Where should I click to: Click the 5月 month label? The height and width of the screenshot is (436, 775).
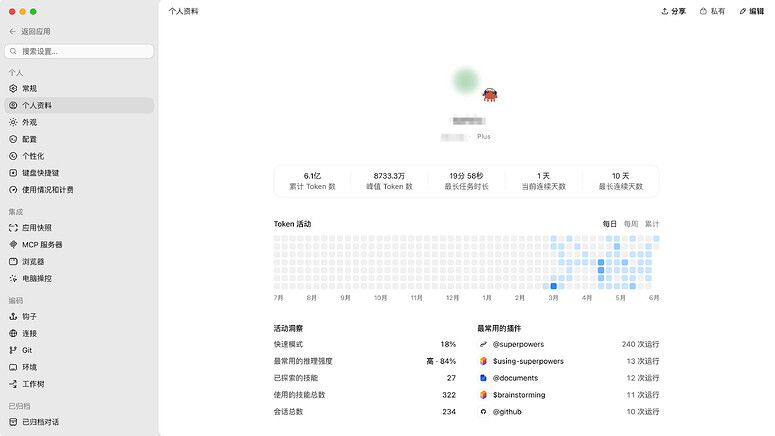click(620, 298)
